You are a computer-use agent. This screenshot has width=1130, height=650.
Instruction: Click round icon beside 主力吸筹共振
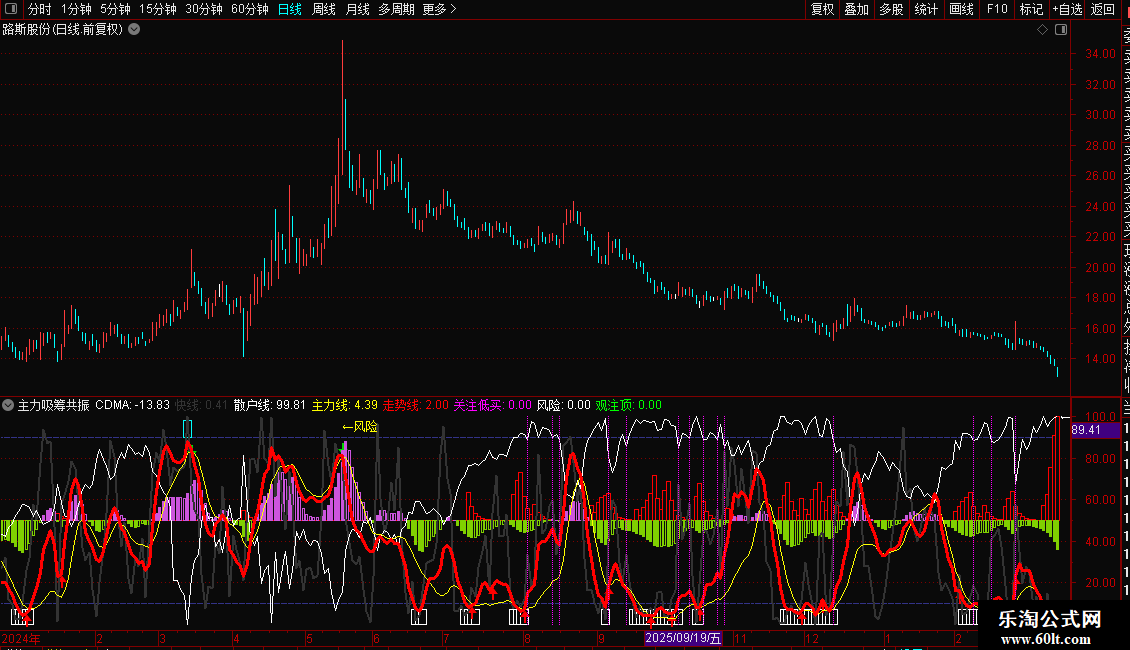[x=8, y=405]
